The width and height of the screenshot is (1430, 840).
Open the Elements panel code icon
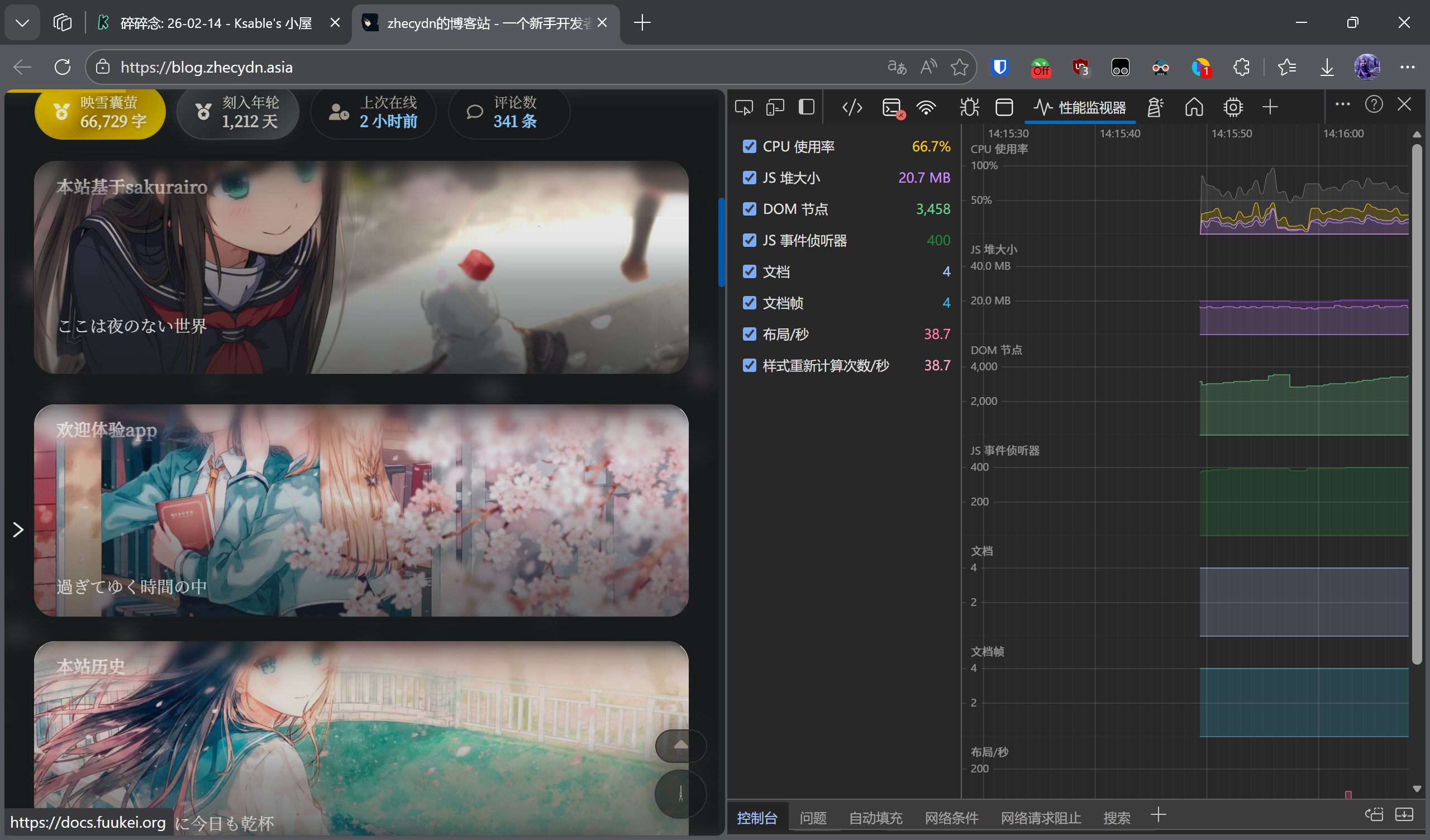(852, 107)
